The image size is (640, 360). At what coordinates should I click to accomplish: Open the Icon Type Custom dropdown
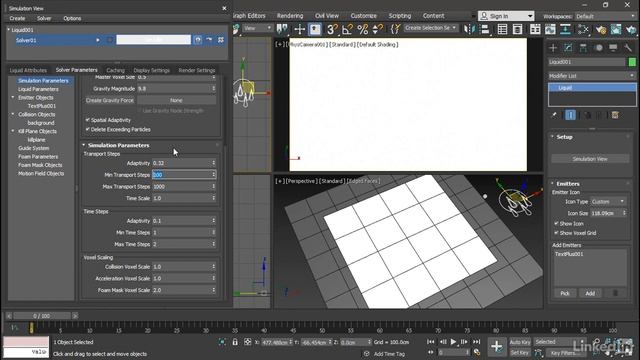click(608, 202)
